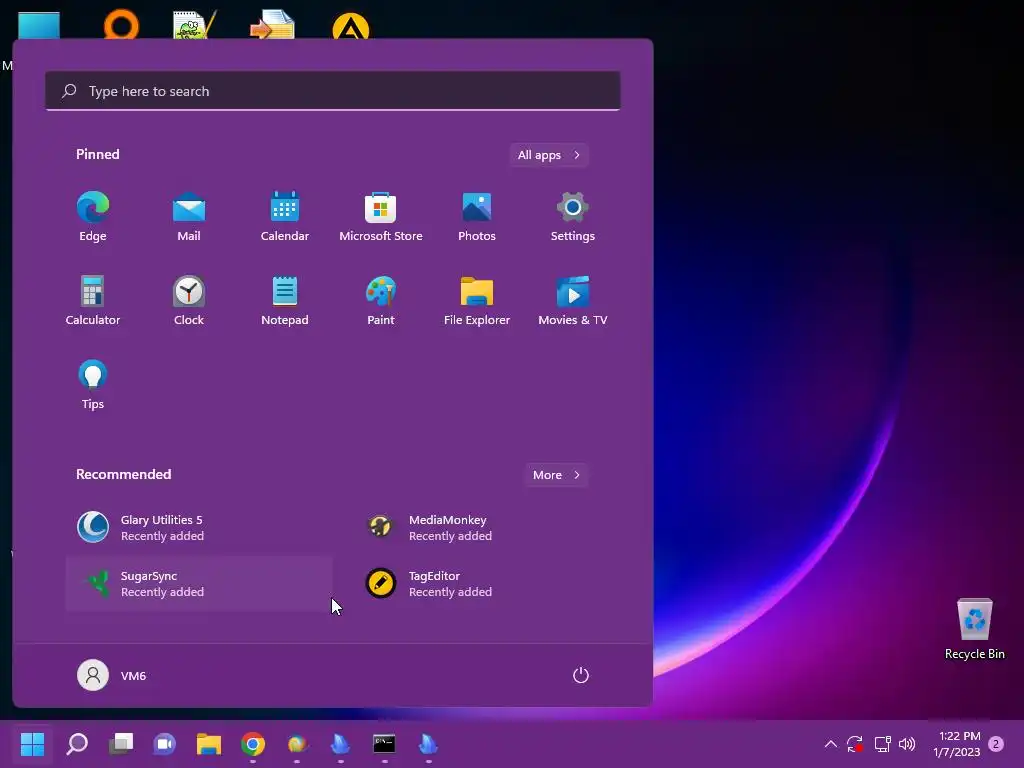This screenshot has width=1024, height=768.
Task: Open recently added TagEditor
Action: tap(487, 584)
